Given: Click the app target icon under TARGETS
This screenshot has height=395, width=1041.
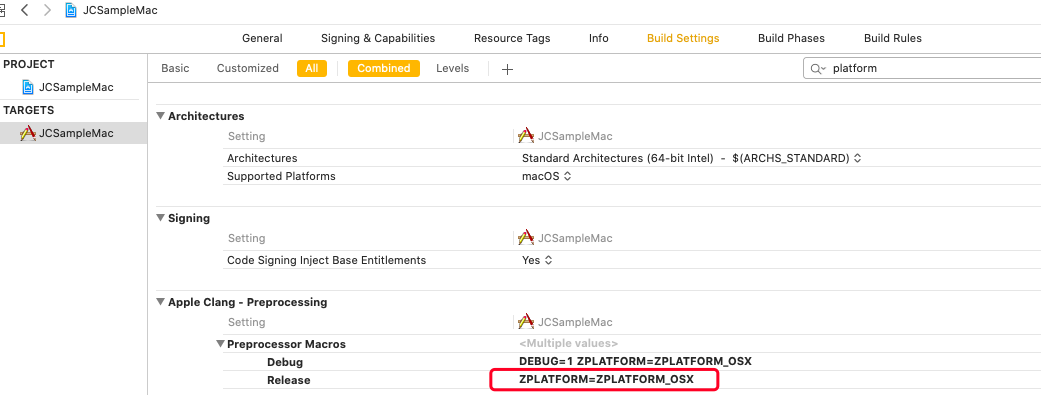Looking at the screenshot, I should 28,133.
